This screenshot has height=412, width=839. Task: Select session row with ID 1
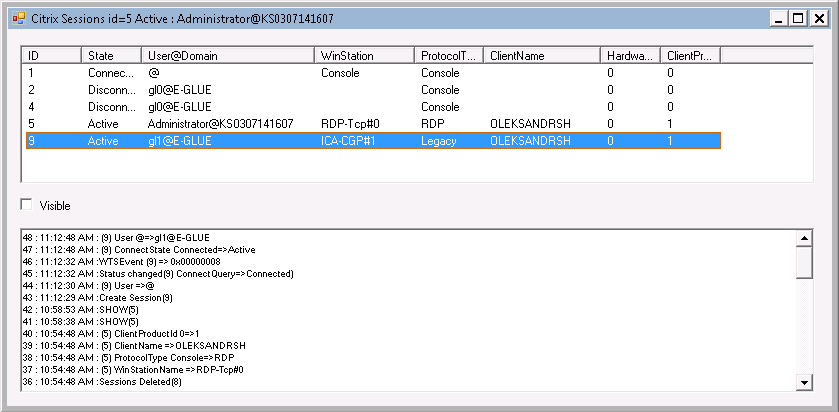[373, 73]
